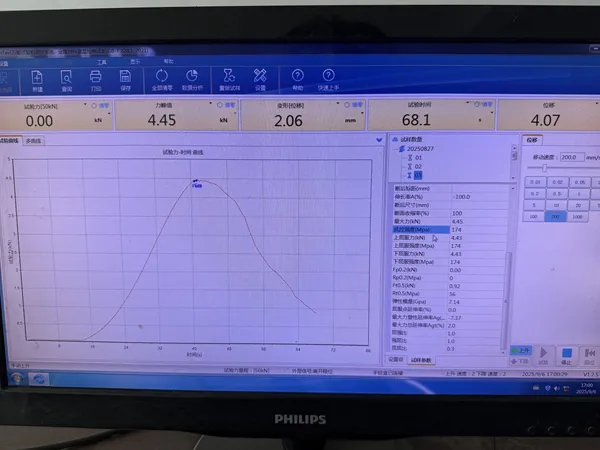Click the parameter list vertical scrollbar
The width and height of the screenshot is (600, 450).
coord(507,301)
